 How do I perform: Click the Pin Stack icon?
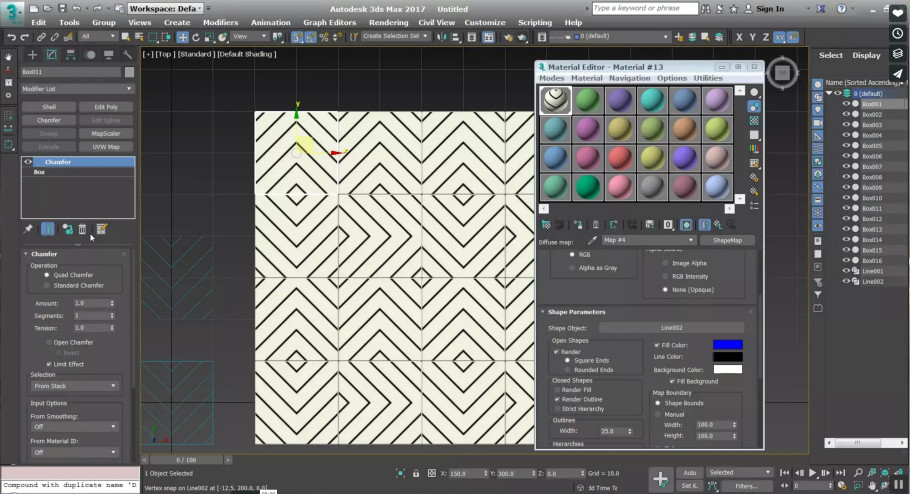[28, 229]
